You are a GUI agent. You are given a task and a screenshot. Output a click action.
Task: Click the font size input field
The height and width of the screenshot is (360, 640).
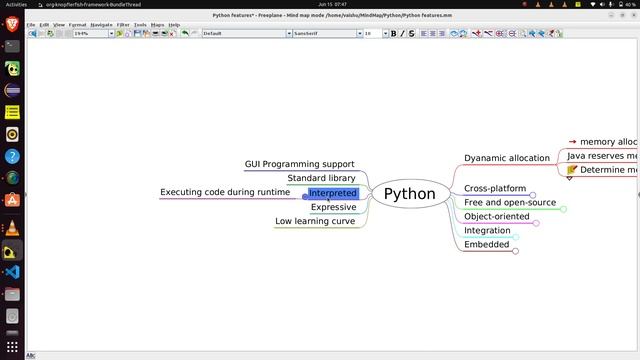tap(373, 33)
